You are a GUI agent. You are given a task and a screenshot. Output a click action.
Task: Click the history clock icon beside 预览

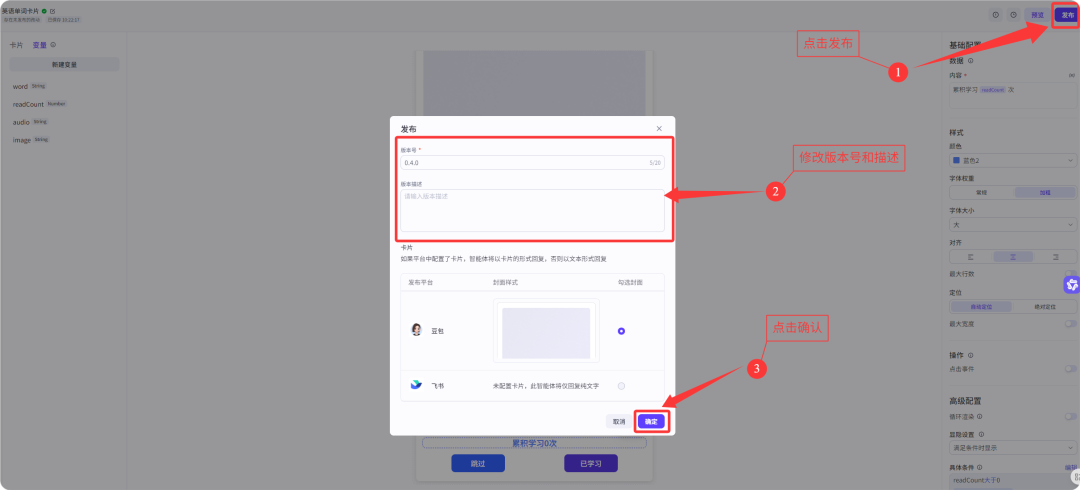1013,14
